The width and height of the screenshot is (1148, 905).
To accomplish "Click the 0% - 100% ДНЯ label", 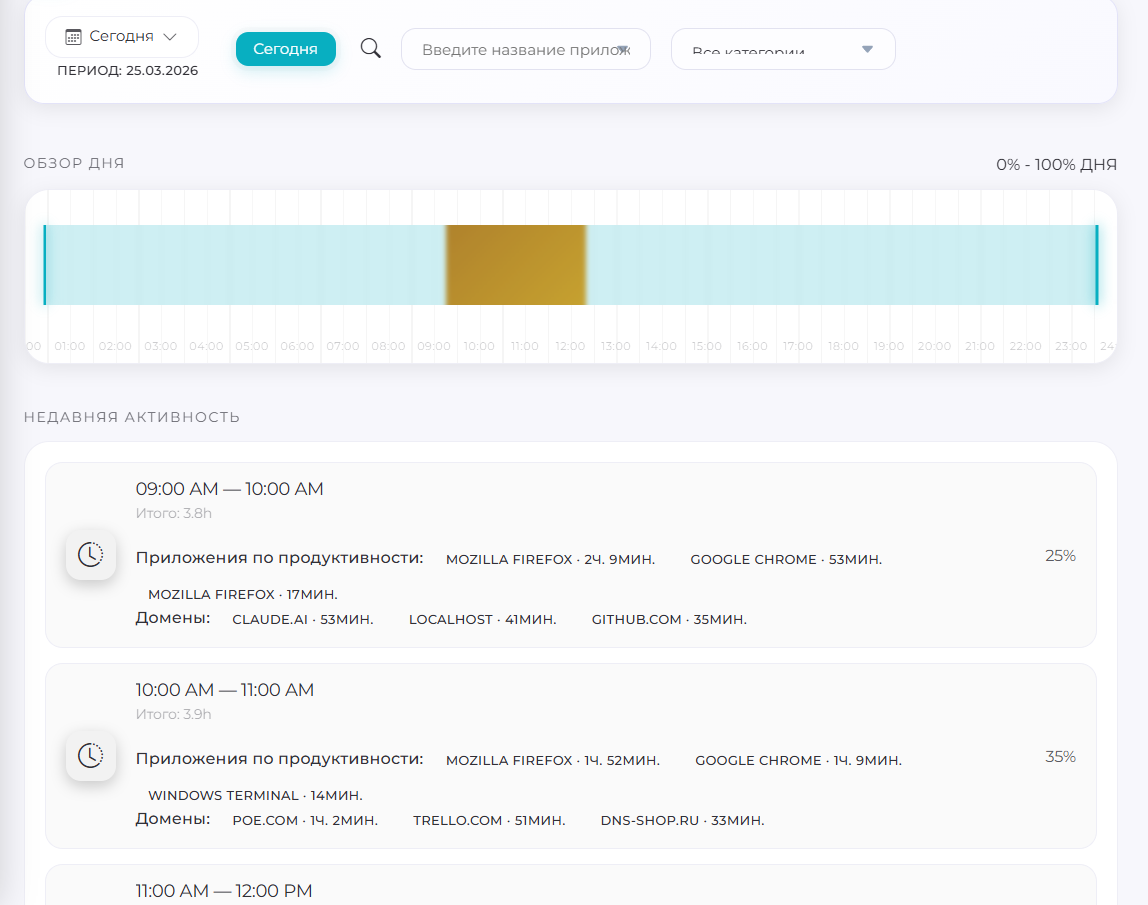I will tap(1056, 165).
